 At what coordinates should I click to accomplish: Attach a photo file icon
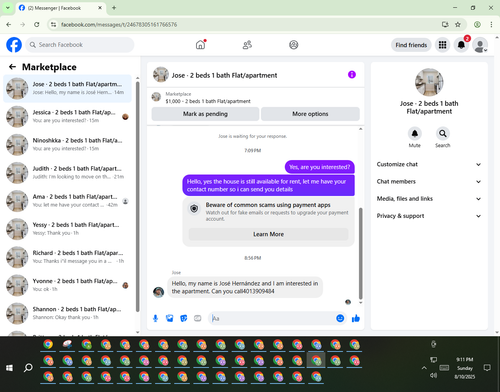tap(170, 318)
